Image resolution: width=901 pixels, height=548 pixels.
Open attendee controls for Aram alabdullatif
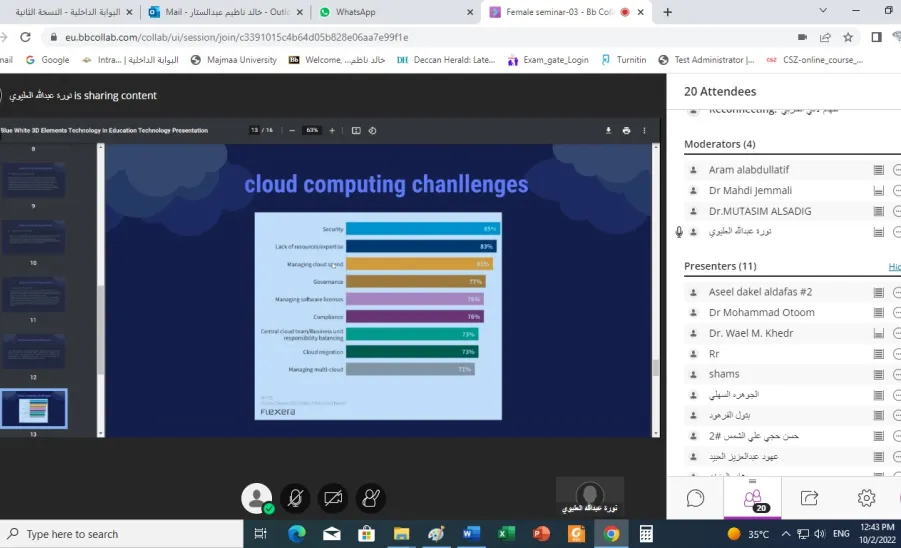pos(896,170)
